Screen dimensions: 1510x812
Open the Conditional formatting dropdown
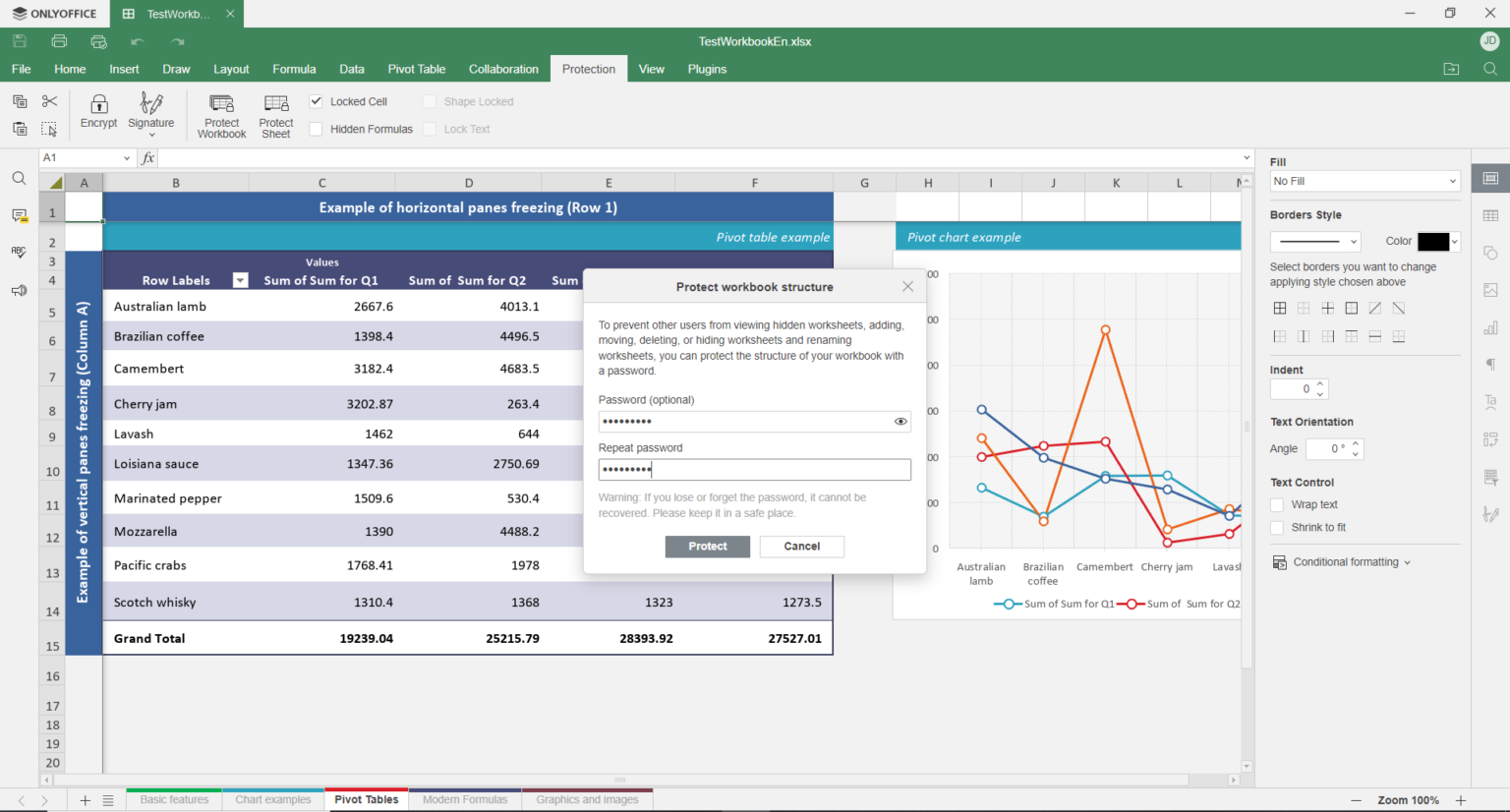[x=1343, y=562]
